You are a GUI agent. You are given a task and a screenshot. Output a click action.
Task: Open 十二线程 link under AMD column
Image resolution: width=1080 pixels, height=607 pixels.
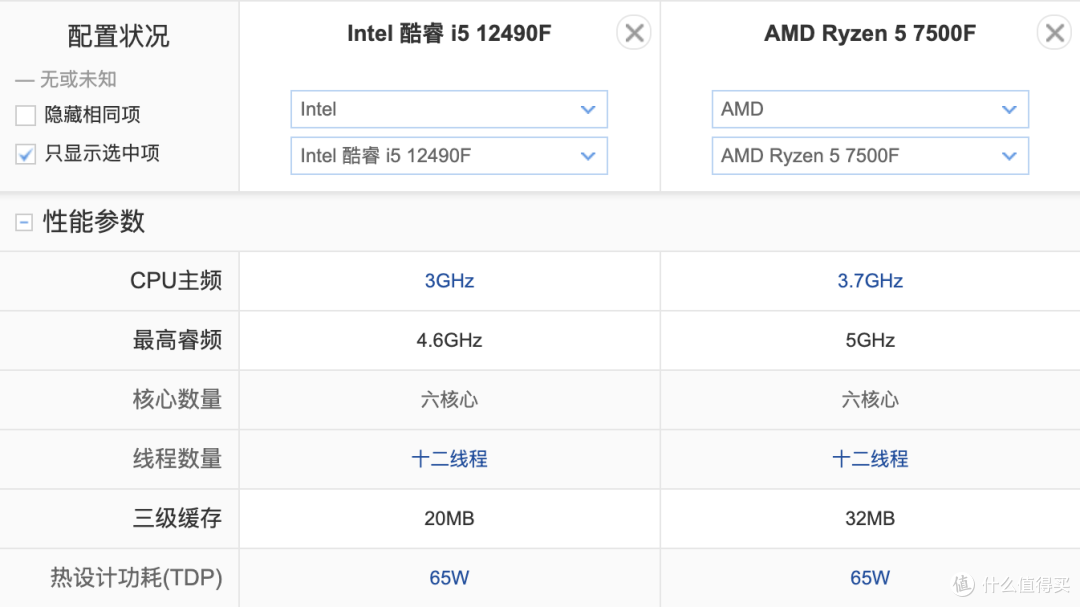pyautogui.click(x=870, y=459)
